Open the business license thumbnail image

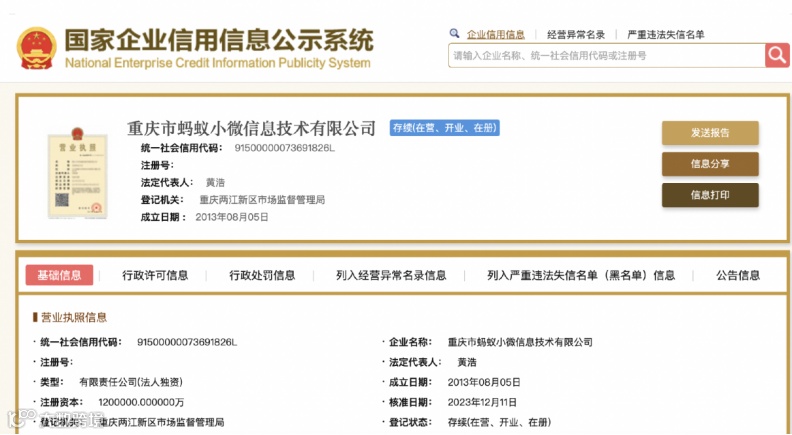pos(77,173)
